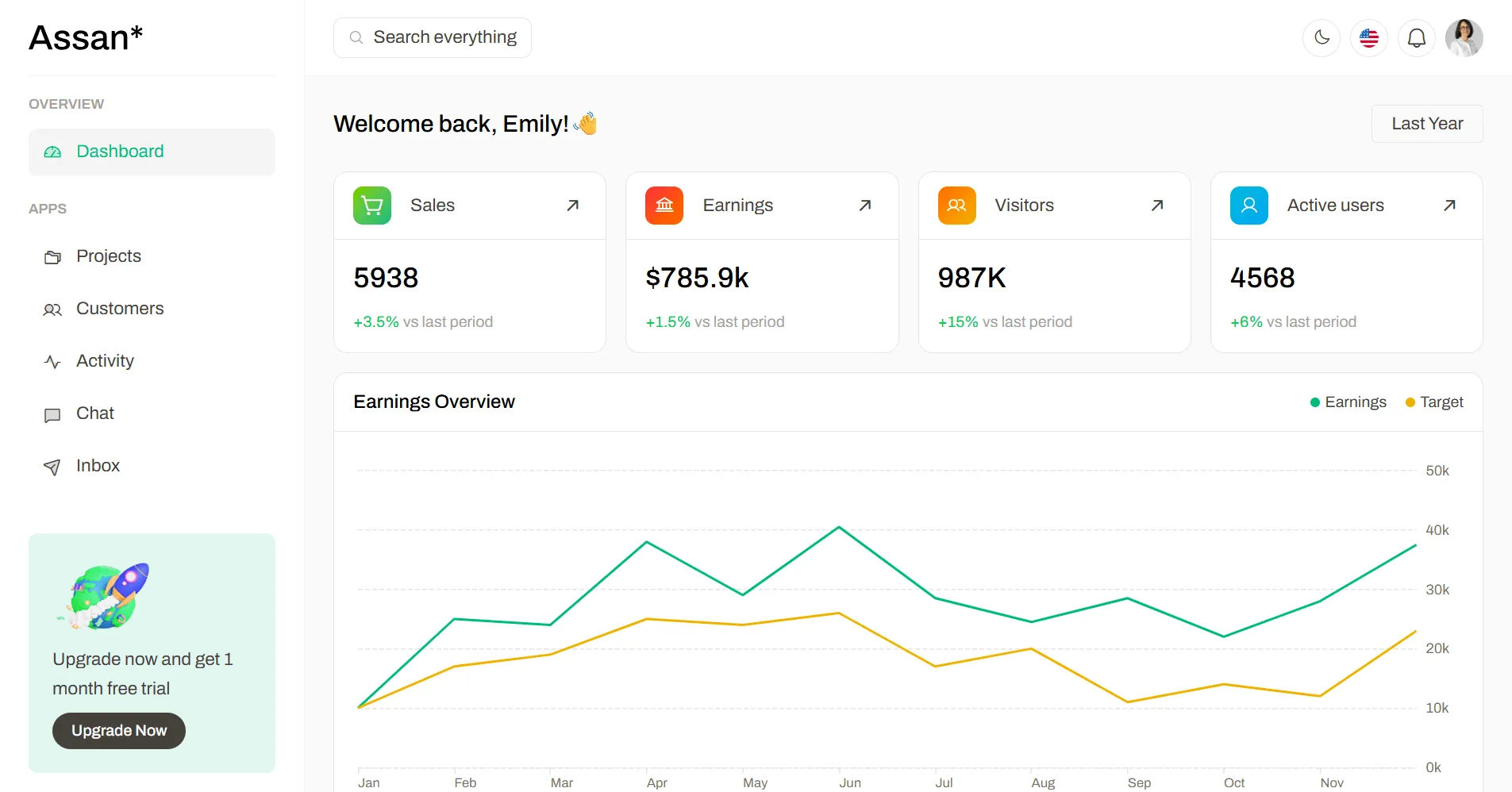The height and width of the screenshot is (792, 1512).
Task: Open Active users card arrow link
Action: [1449, 206]
